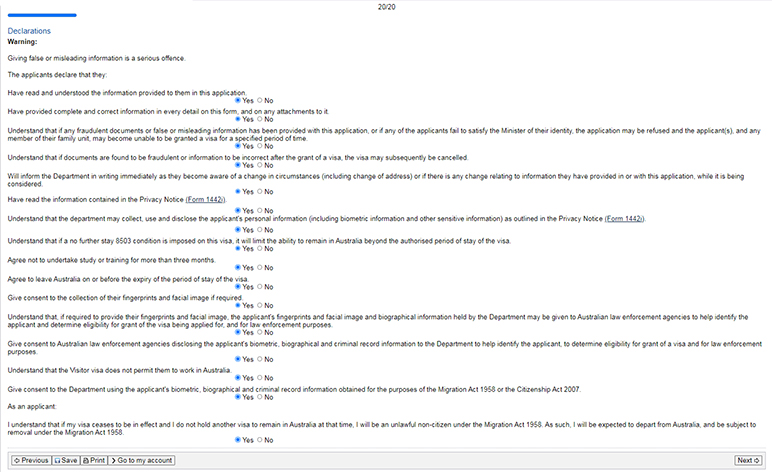
Task: Select Yes for 'Have read the Privacy Notice'
Action: pyautogui.click(x=238, y=211)
